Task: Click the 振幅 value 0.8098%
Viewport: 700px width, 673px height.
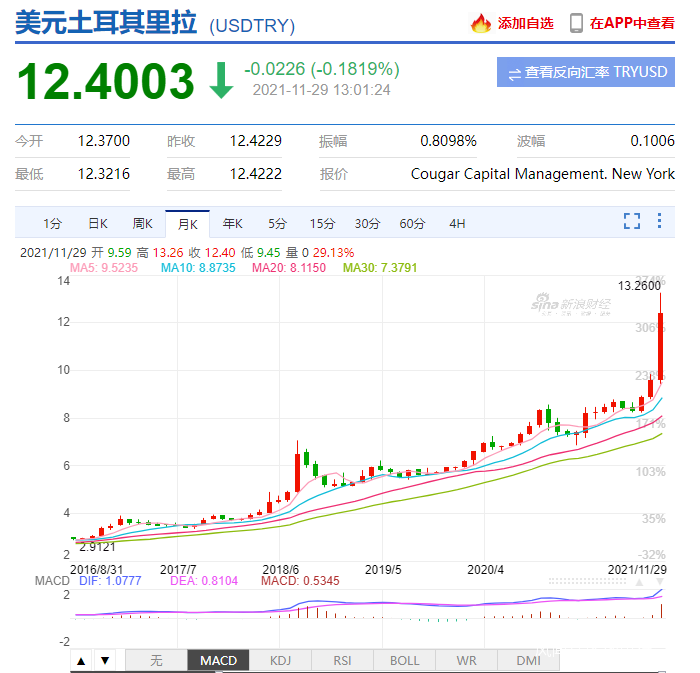Action: (x=448, y=141)
